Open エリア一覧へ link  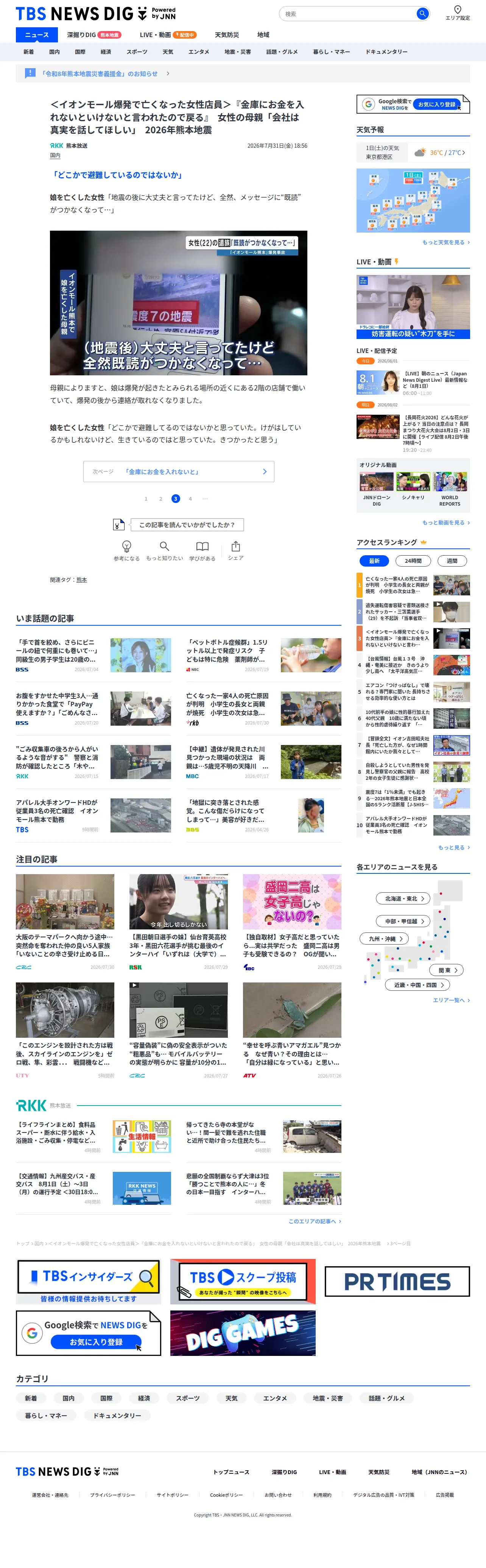coord(451,1000)
